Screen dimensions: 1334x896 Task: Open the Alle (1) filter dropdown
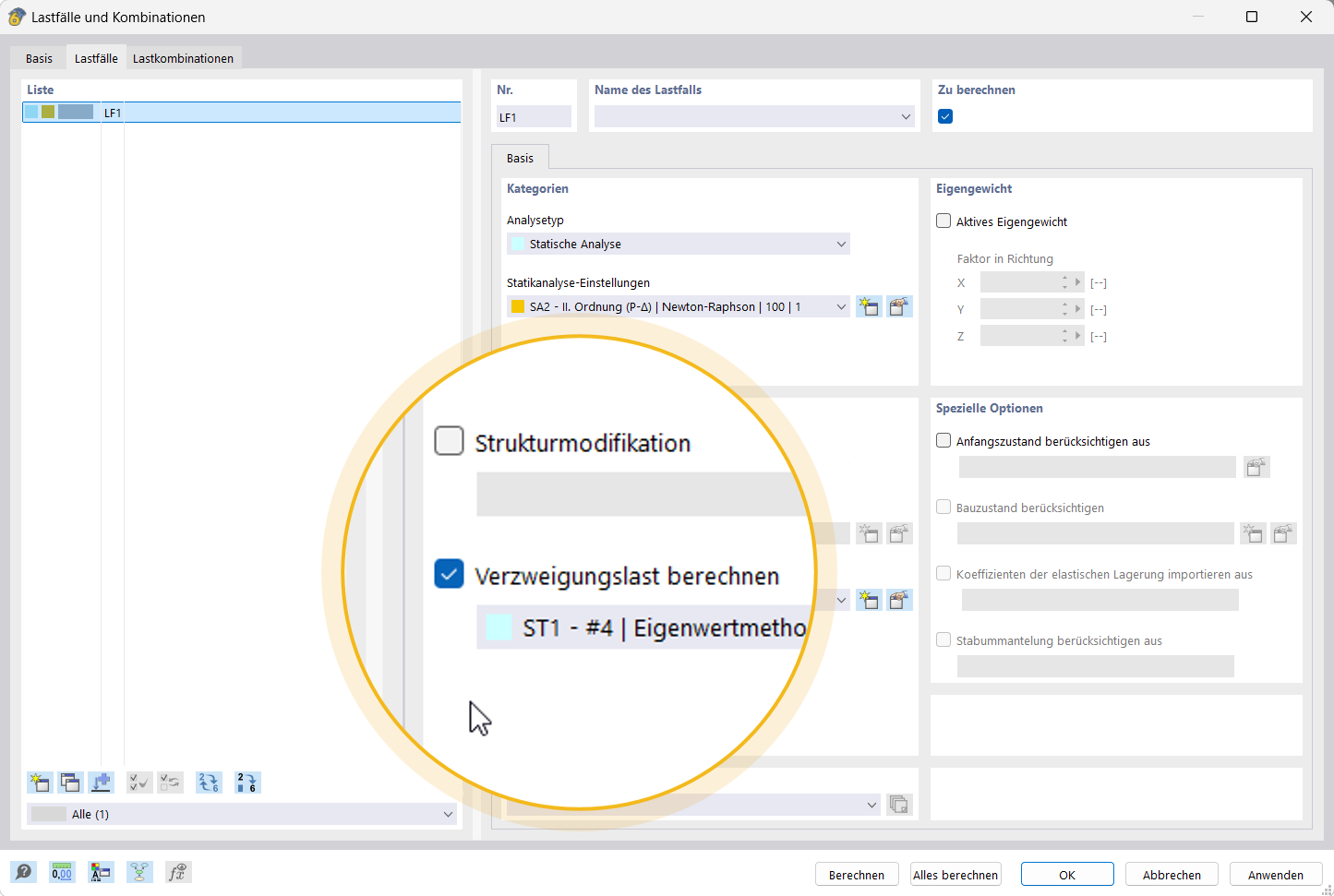point(449,814)
